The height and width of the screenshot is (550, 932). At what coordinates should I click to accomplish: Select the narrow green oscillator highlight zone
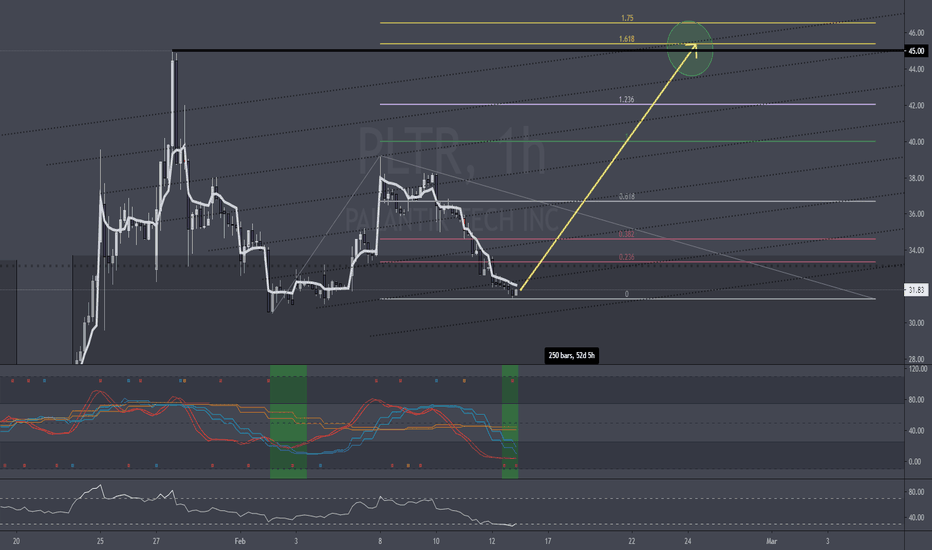(510, 422)
